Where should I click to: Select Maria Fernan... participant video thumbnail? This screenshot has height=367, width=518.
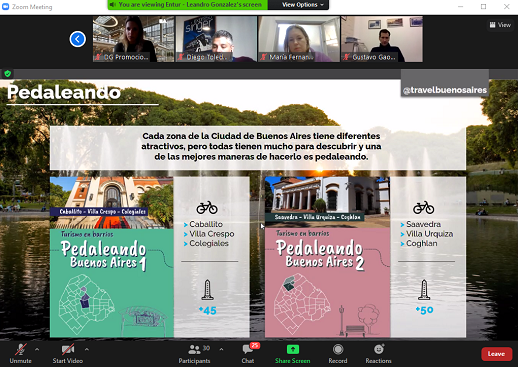click(299, 39)
